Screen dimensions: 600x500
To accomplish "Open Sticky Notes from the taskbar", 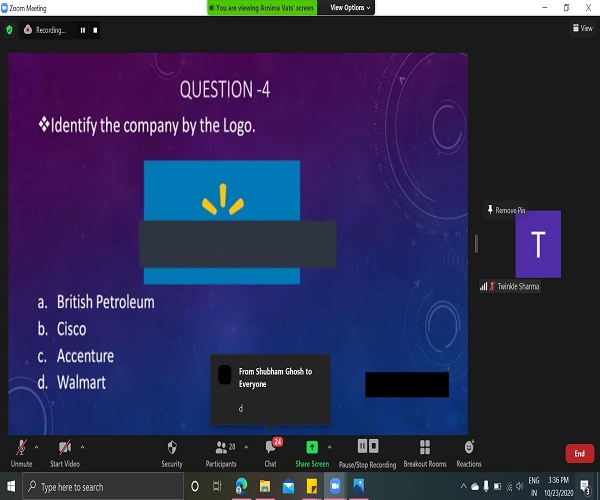I will pyautogui.click(x=312, y=487).
